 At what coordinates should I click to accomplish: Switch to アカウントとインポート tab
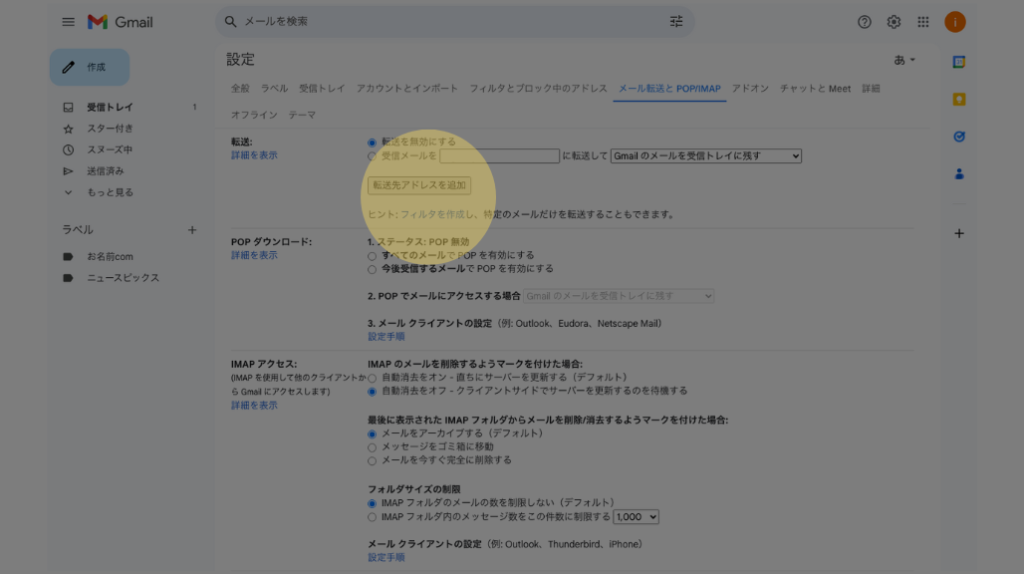pos(407,89)
